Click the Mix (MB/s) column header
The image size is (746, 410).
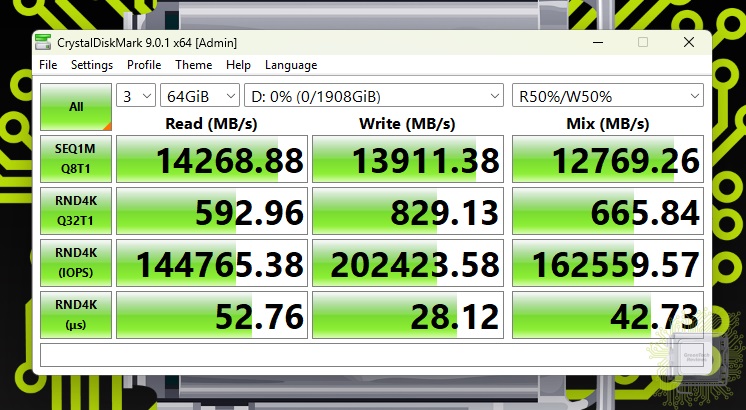[x=608, y=124]
